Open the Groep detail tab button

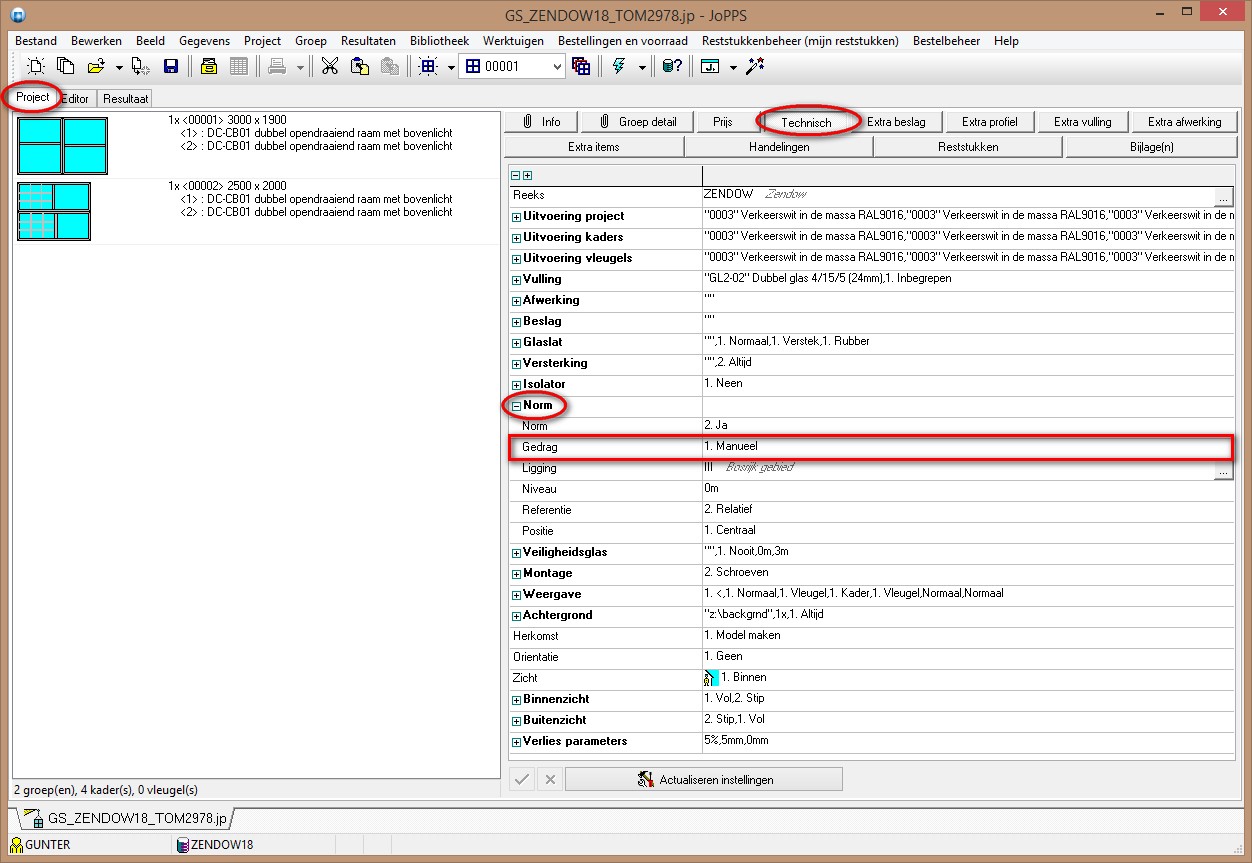pyautogui.click(x=638, y=122)
